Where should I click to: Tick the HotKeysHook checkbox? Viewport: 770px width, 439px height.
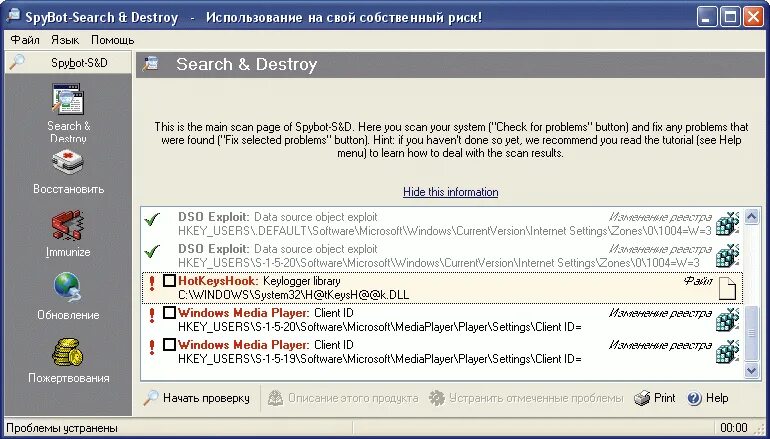coord(169,281)
